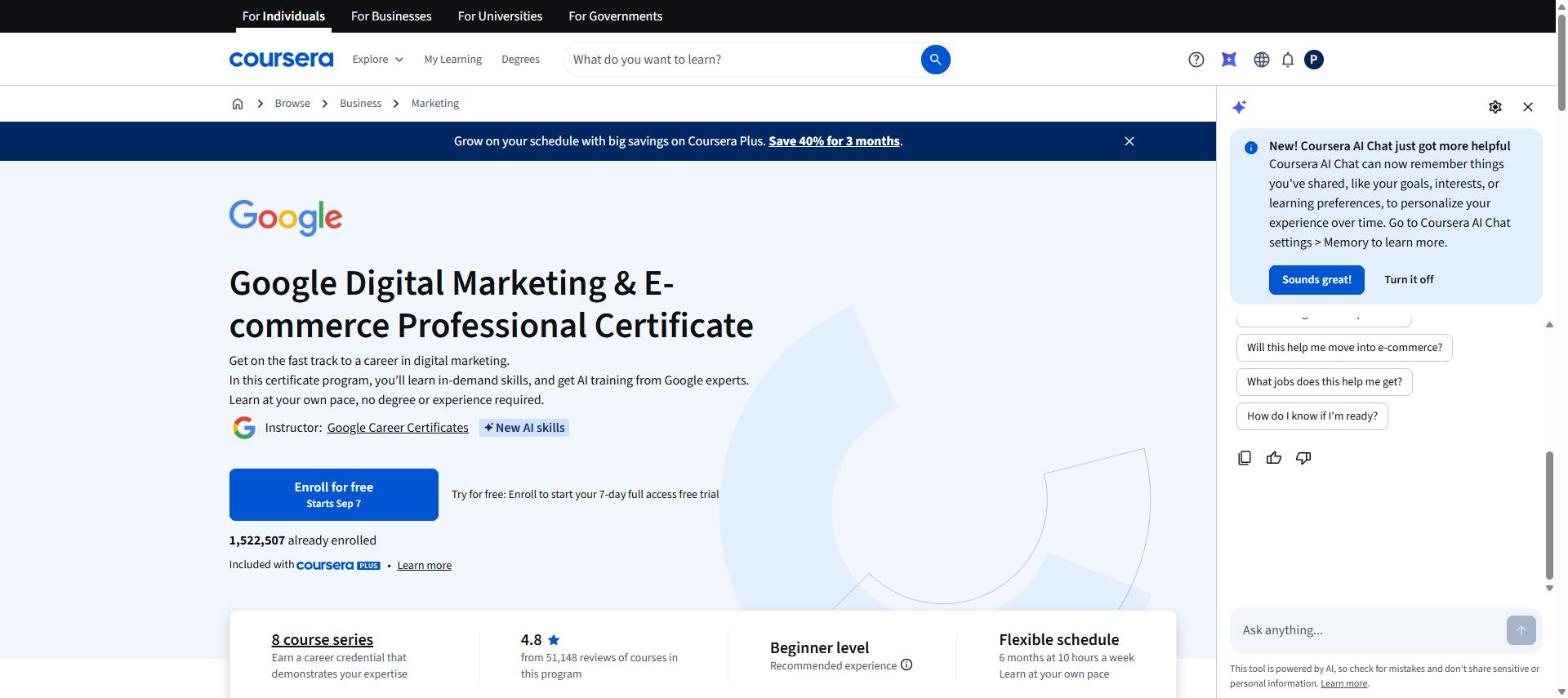Open the notifications bell

click(x=1288, y=59)
